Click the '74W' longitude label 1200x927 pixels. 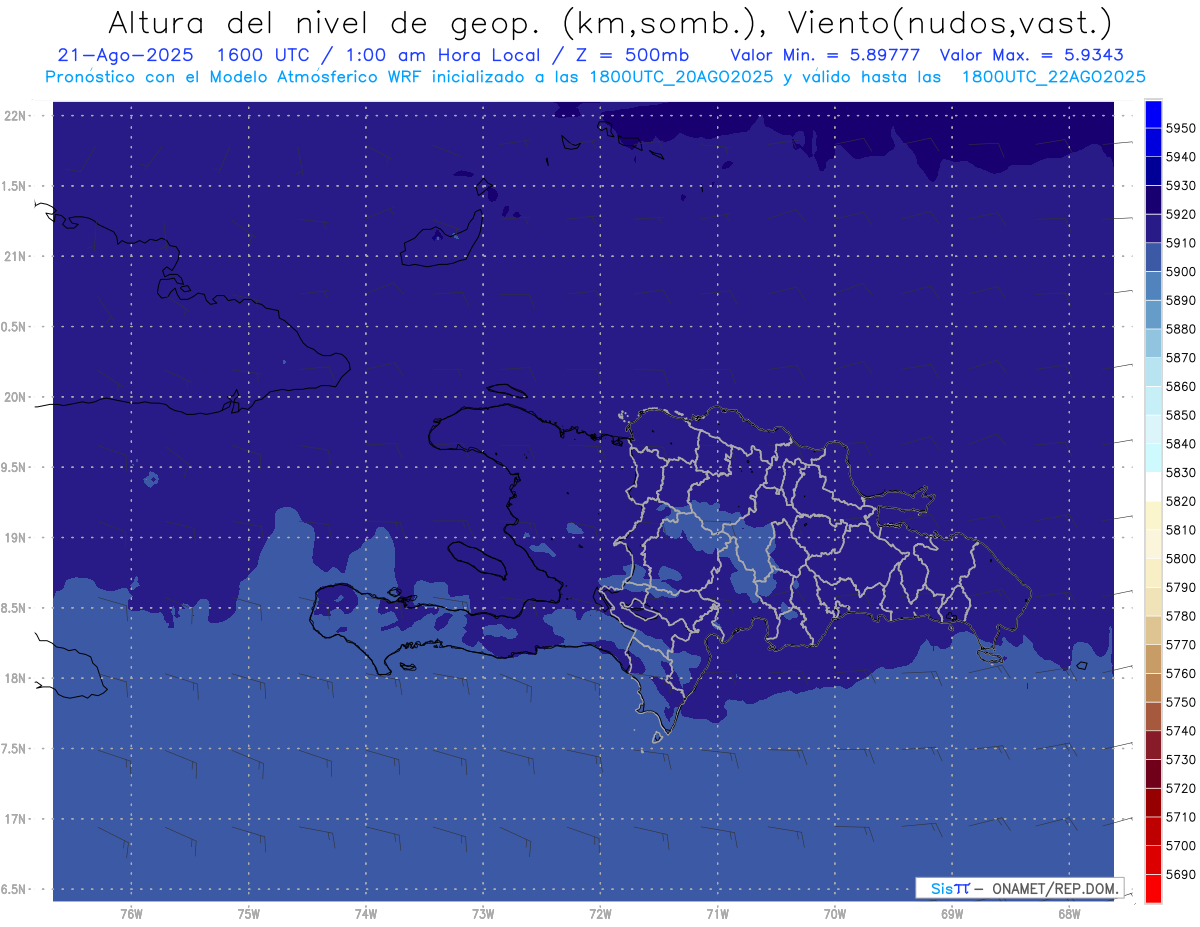tap(366, 914)
